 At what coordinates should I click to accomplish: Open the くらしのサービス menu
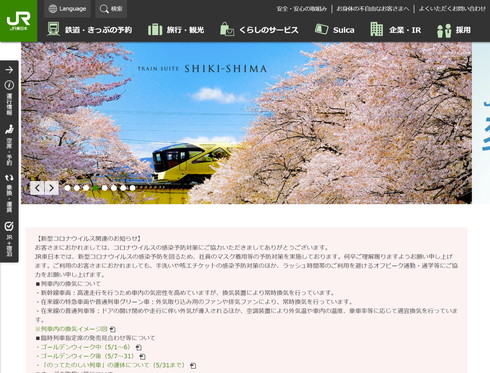(259, 30)
